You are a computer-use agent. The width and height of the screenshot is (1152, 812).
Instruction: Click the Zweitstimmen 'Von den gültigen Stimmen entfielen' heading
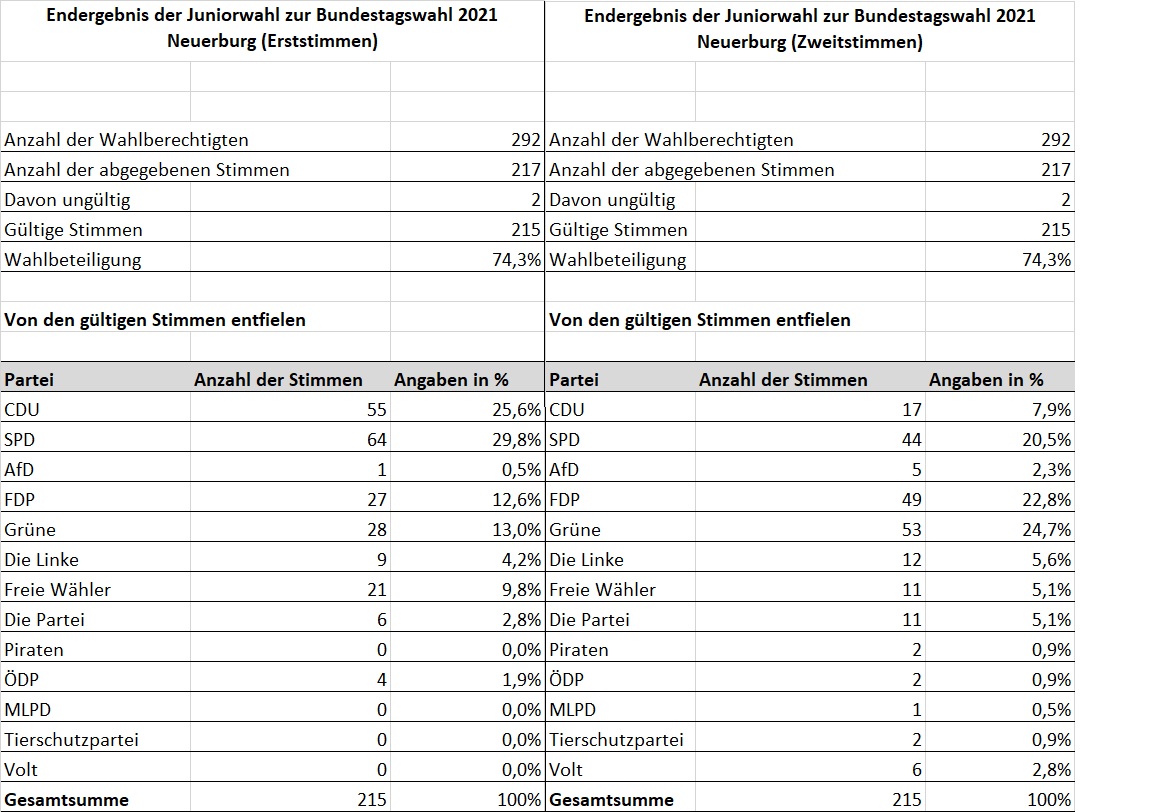pyautogui.click(x=700, y=320)
